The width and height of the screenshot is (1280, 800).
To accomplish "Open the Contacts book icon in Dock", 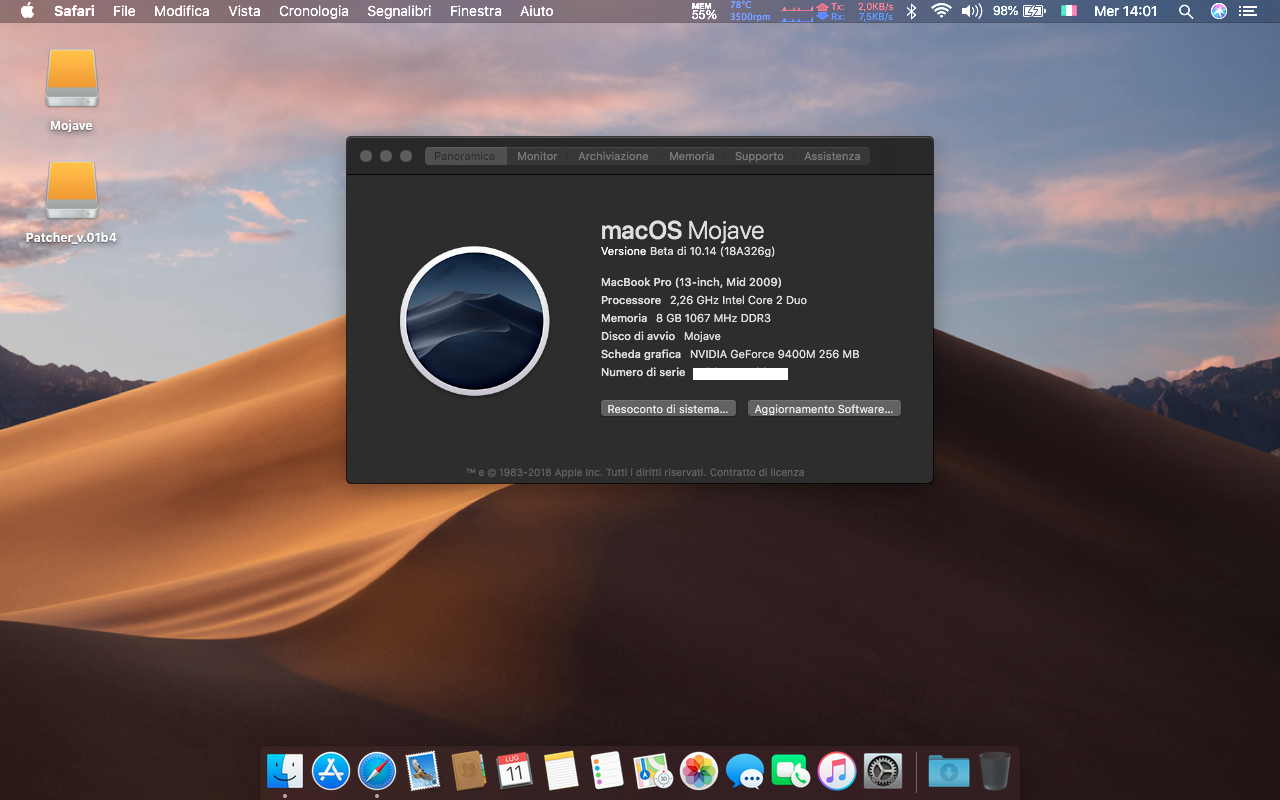I will point(468,771).
